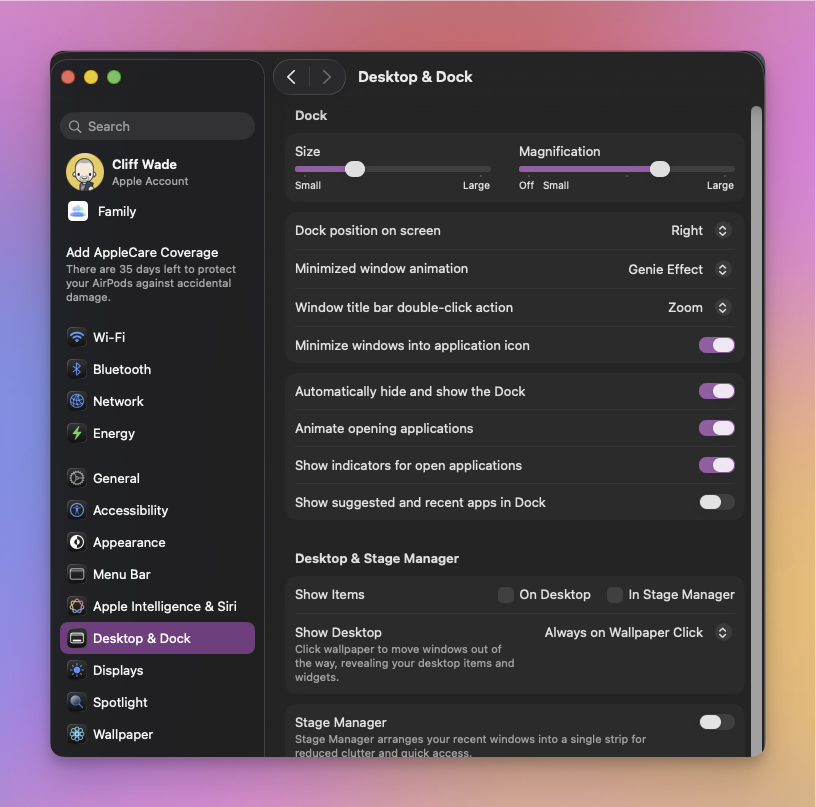
Task: Select Menu Bar in the sidebar
Action: coord(121,574)
